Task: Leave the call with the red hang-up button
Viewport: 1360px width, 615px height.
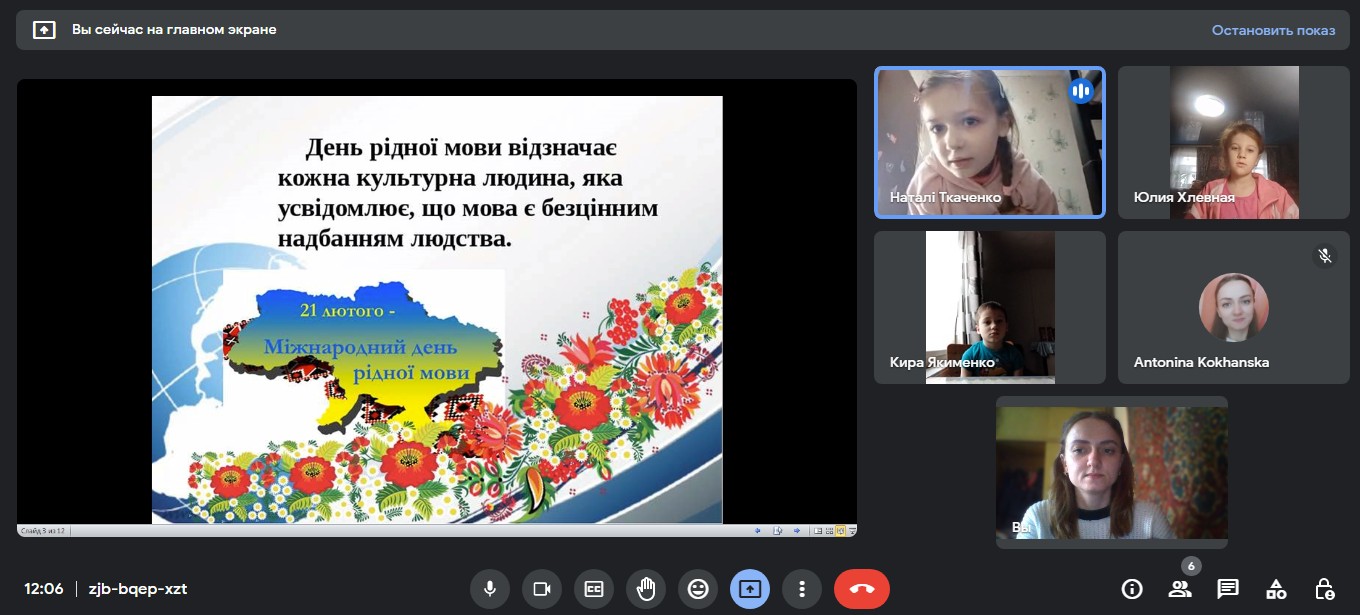Action: coord(862,589)
